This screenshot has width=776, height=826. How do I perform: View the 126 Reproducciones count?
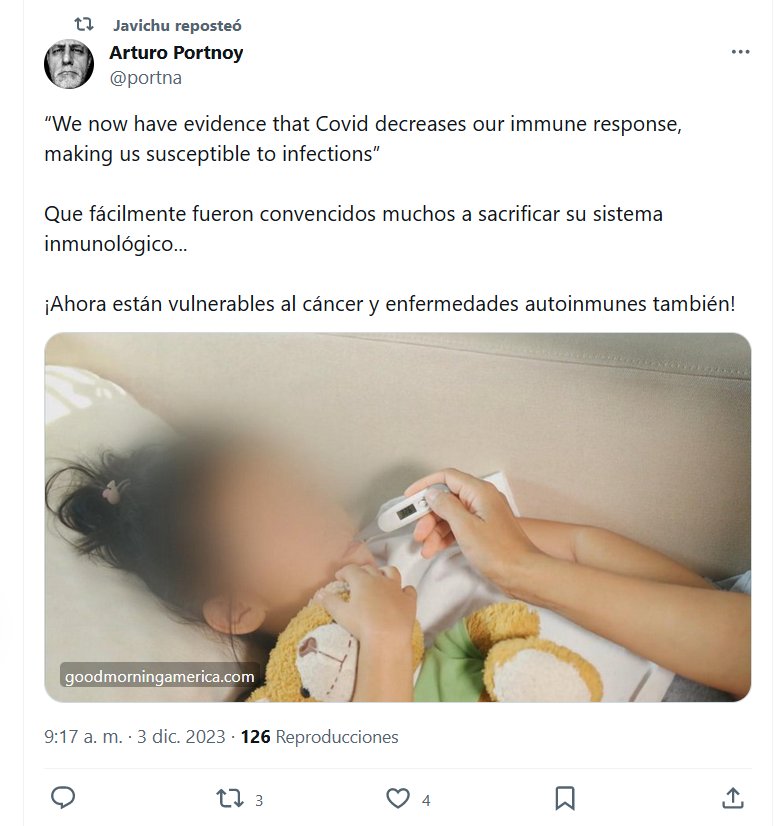(319, 736)
